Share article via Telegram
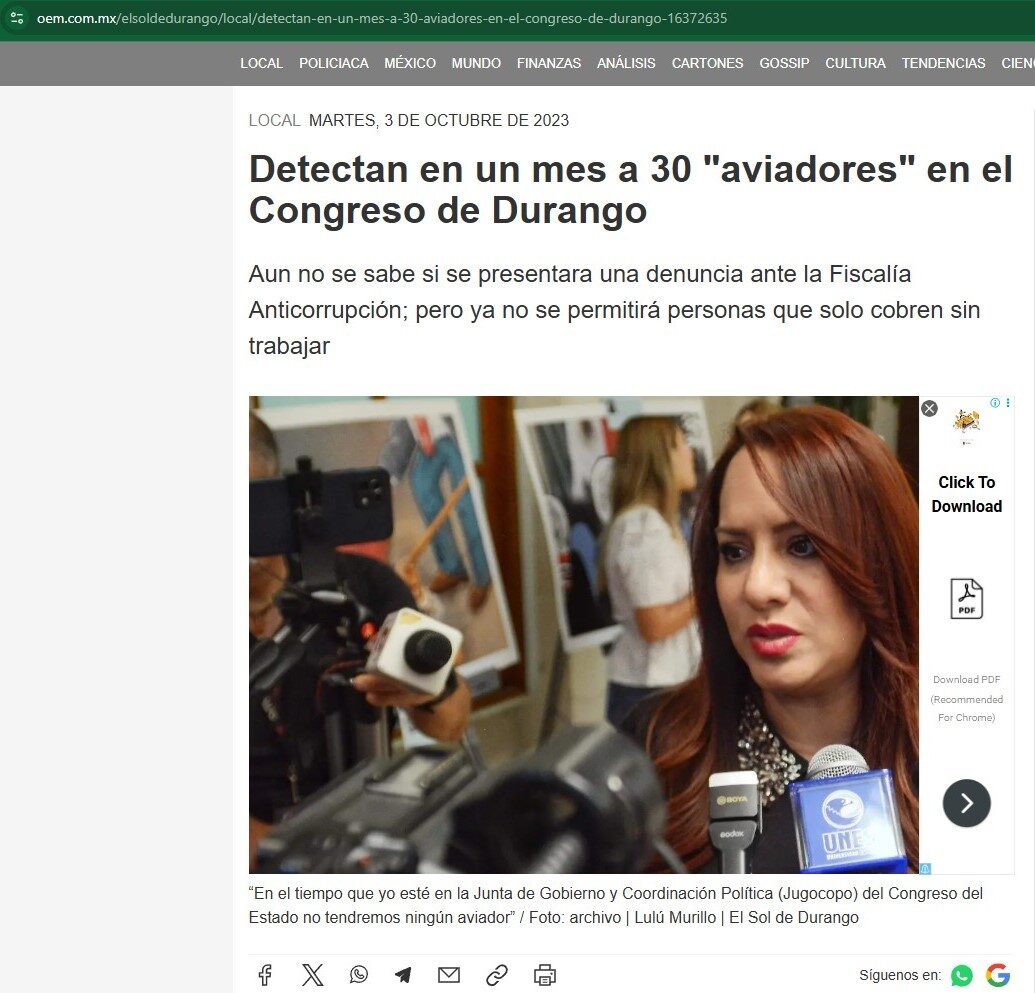 [x=403, y=975]
